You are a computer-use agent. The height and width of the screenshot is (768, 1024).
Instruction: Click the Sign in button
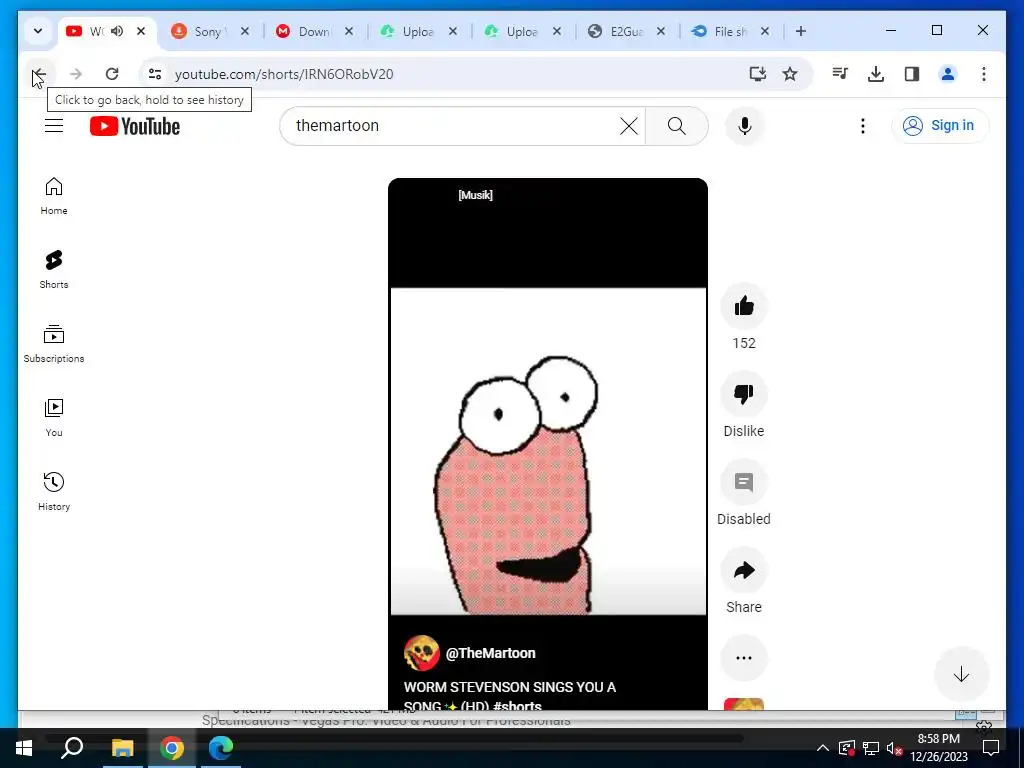939,125
